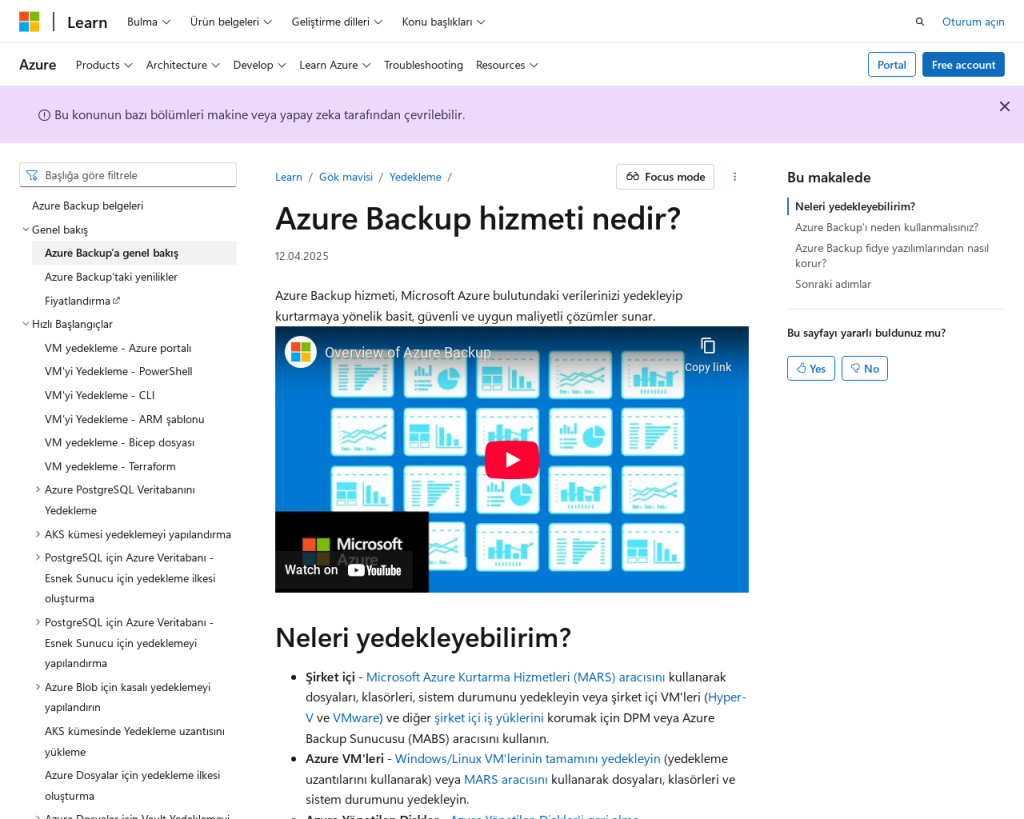The image size is (1024, 819).
Task: Open VM yedekleme - Azure portalı
Action: (118, 348)
